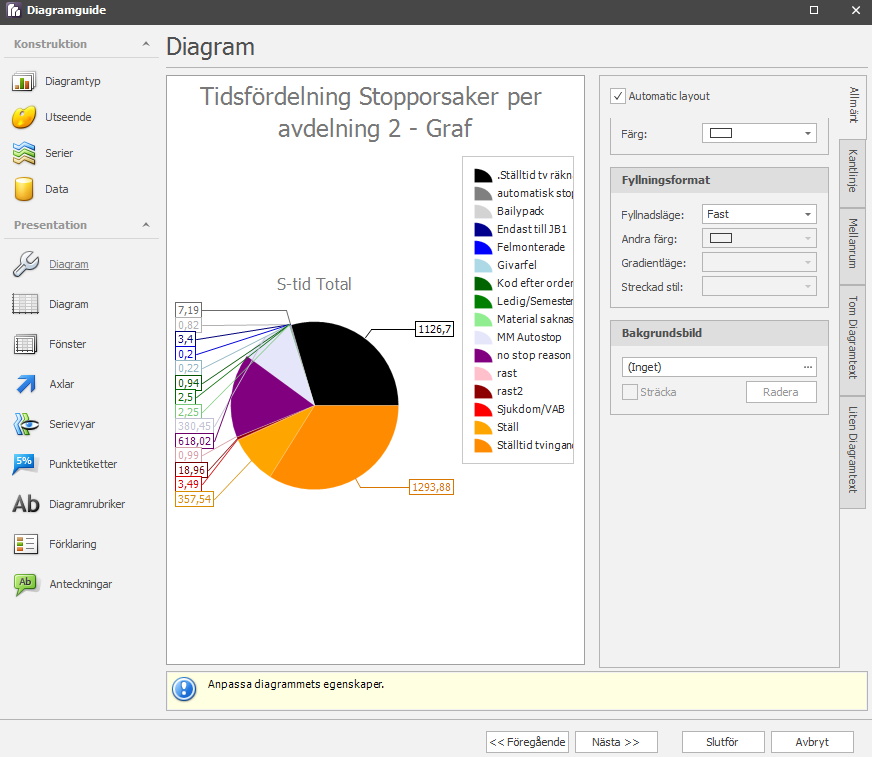The image size is (872, 757).
Task: Collapse the Presentation section
Action: tap(146, 225)
